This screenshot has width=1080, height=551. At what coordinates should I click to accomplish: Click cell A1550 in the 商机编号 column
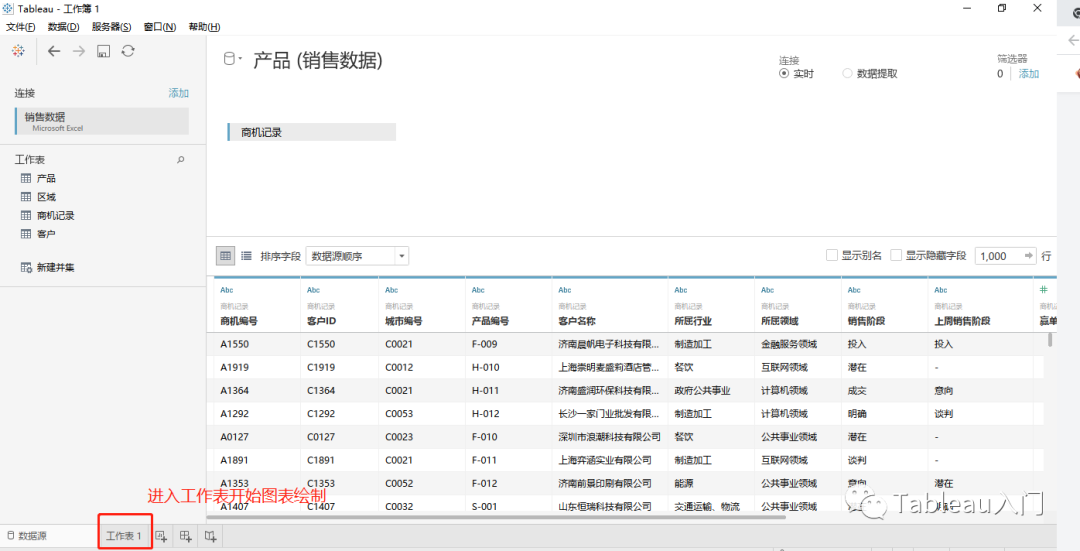235,344
